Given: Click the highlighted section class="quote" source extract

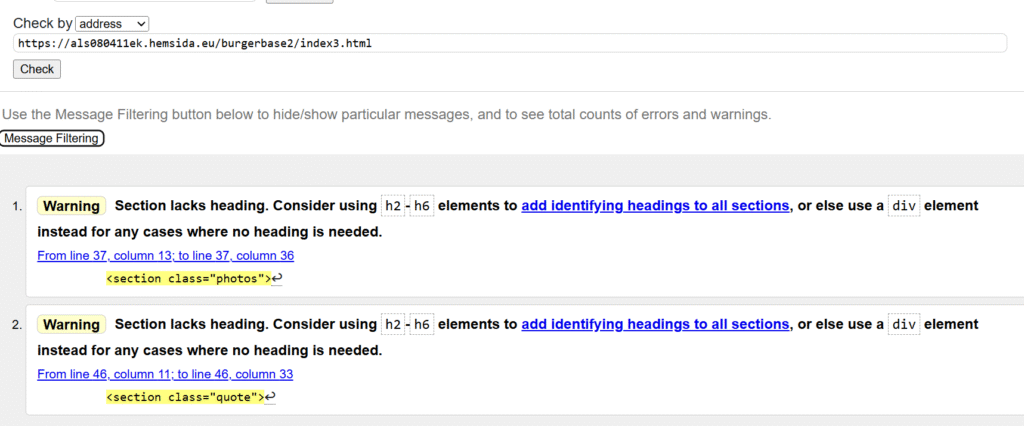Looking at the screenshot, I should pos(184,397).
